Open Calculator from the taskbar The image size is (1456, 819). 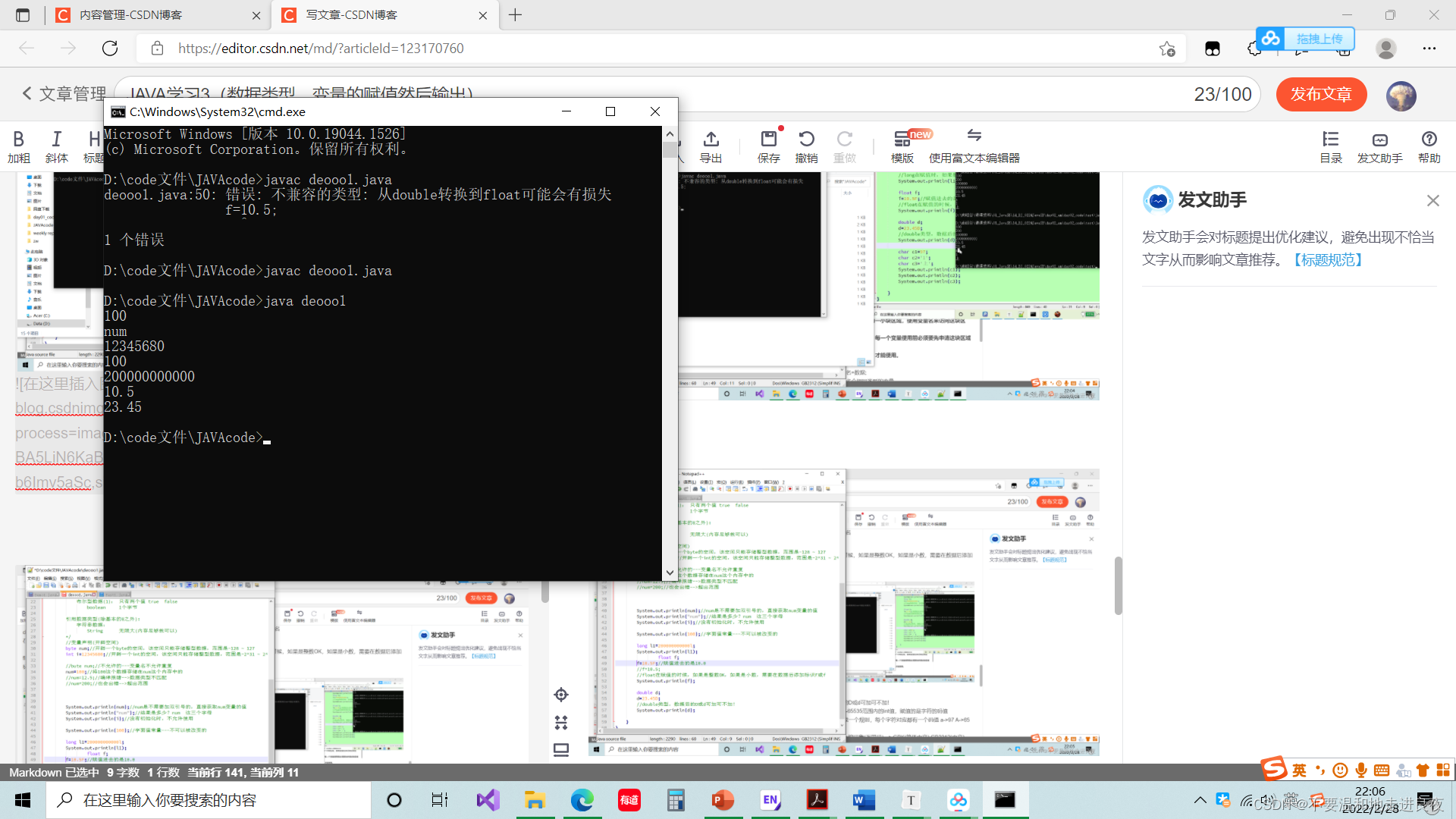[x=676, y=800]
